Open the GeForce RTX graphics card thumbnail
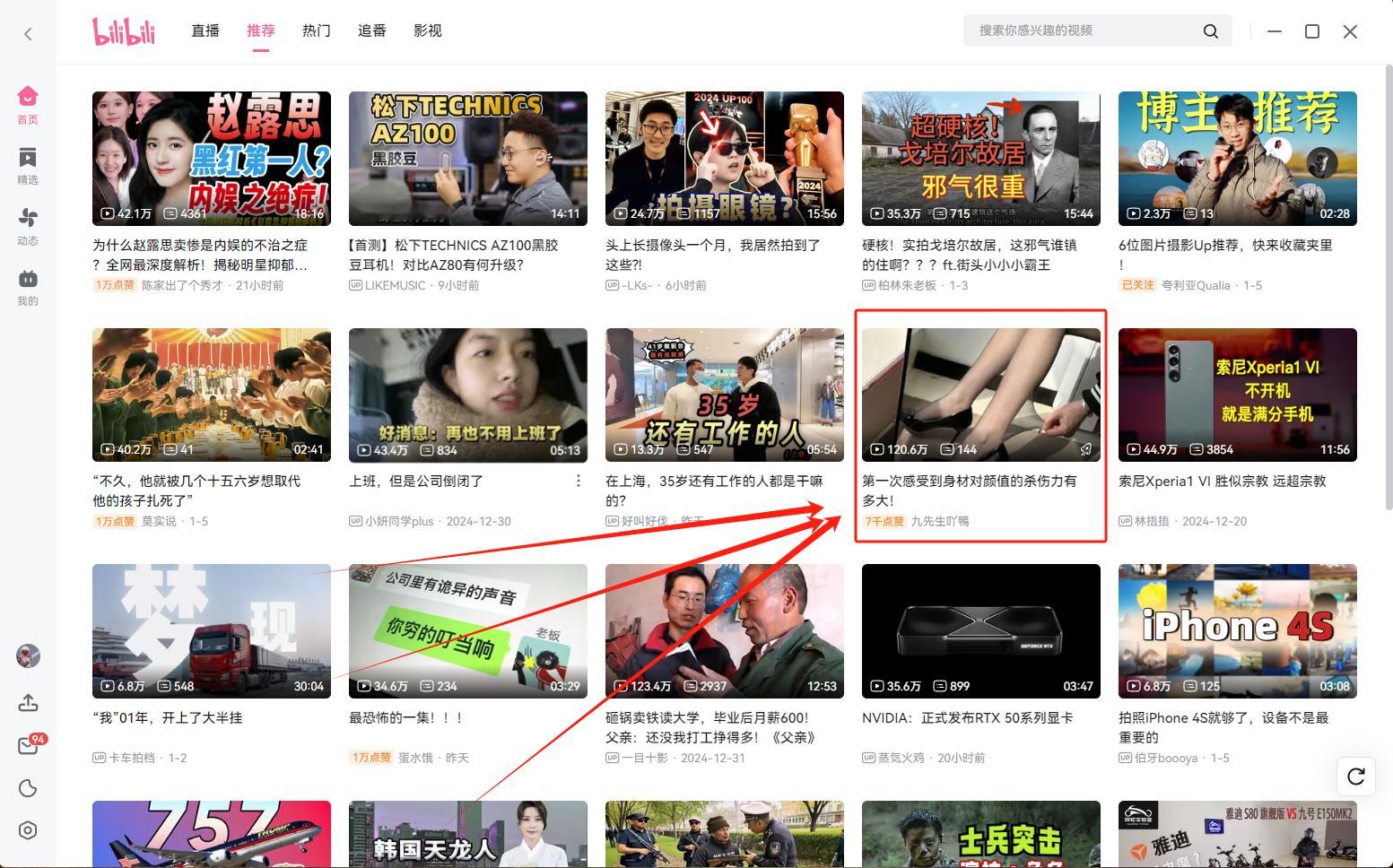 coord(981,631)
